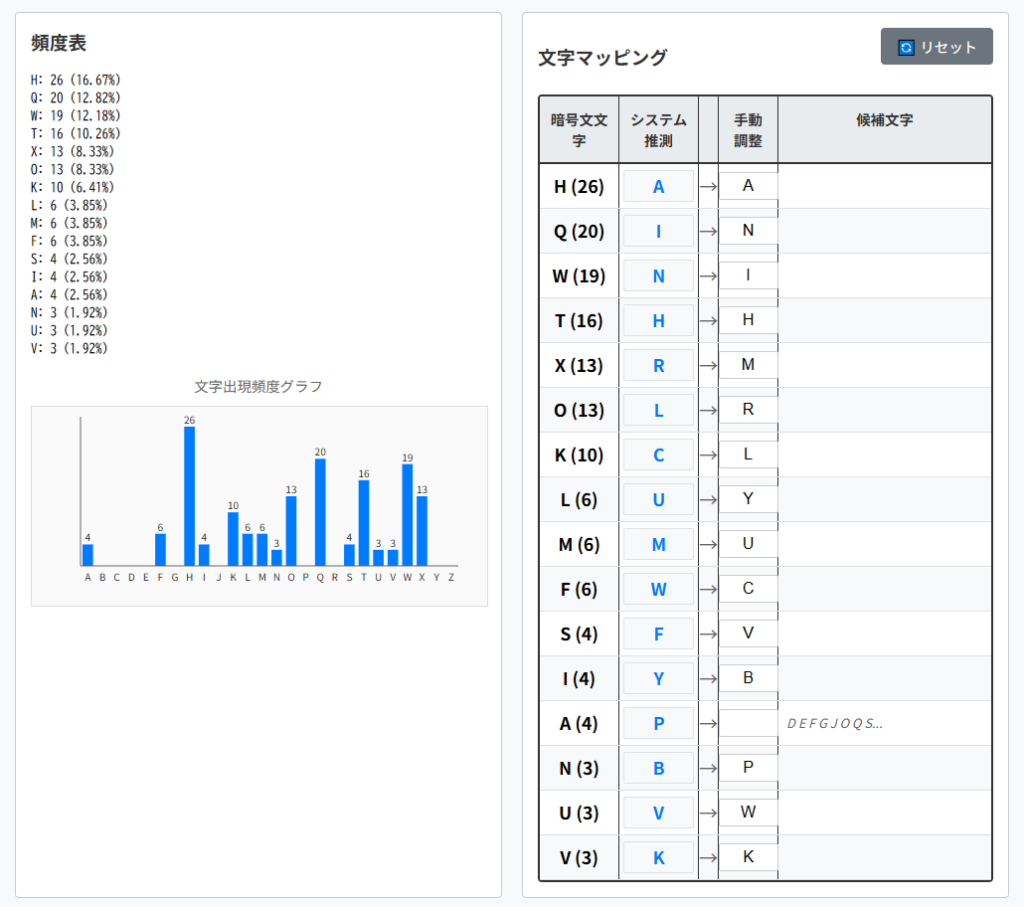Click the システム推測 column header
This screenshot has height=907, width=1024.
point(658,130)
